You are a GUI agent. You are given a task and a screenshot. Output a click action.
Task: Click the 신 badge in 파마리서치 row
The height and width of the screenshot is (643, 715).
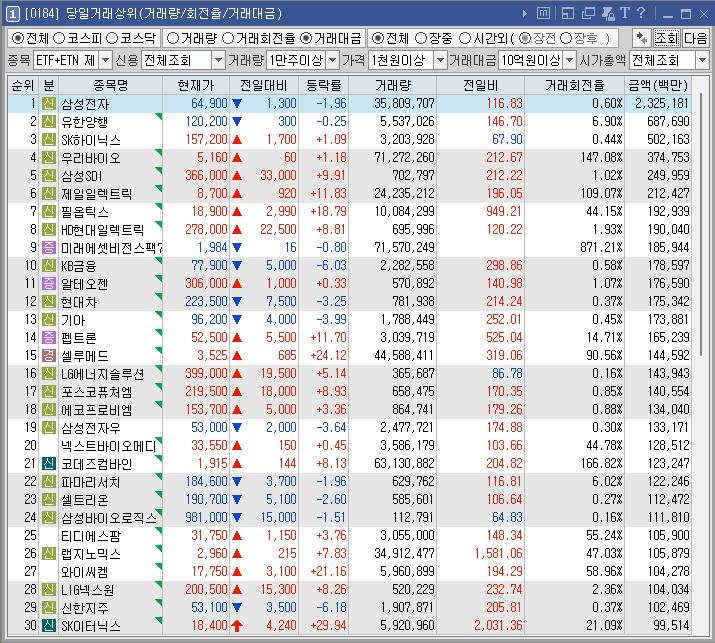coord(49,482)
